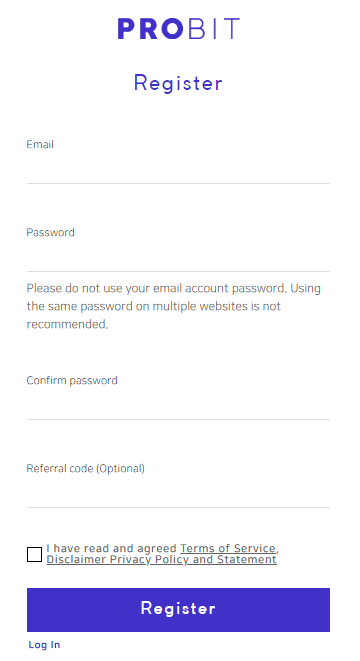Click the thin BIT part of logo
The image size is (360, 661).
(214, 29)
